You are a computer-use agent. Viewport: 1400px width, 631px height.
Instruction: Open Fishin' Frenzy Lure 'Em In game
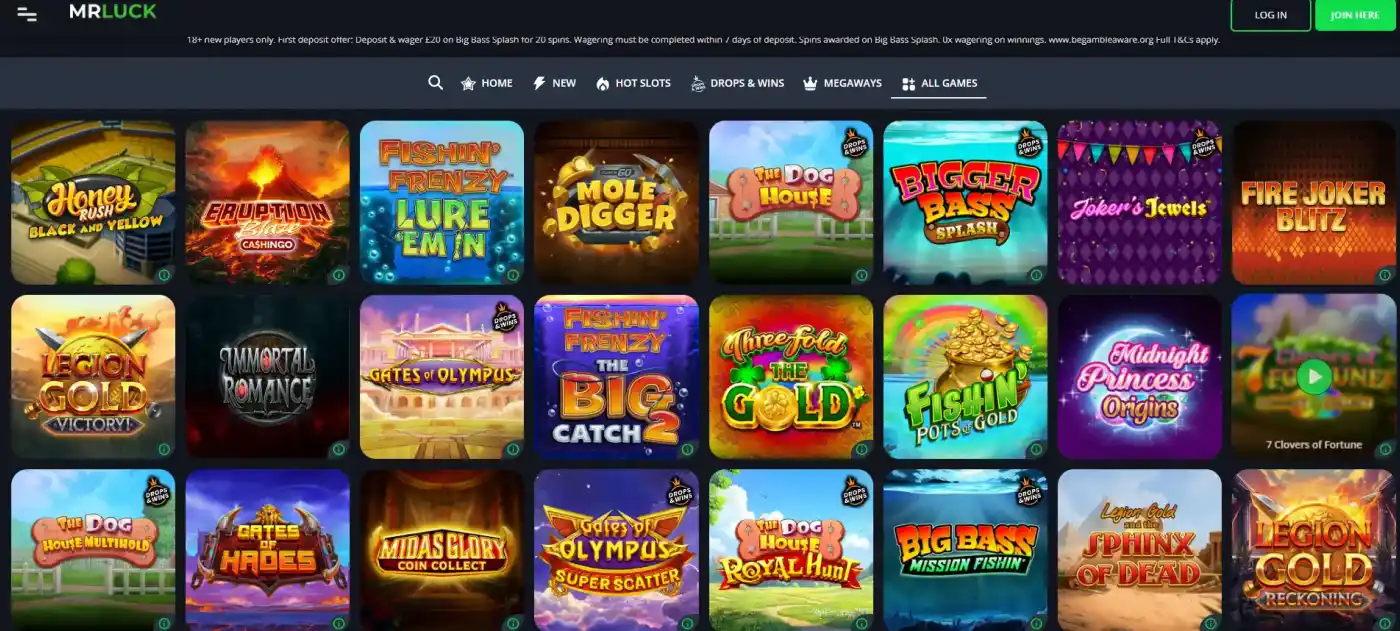442,203
